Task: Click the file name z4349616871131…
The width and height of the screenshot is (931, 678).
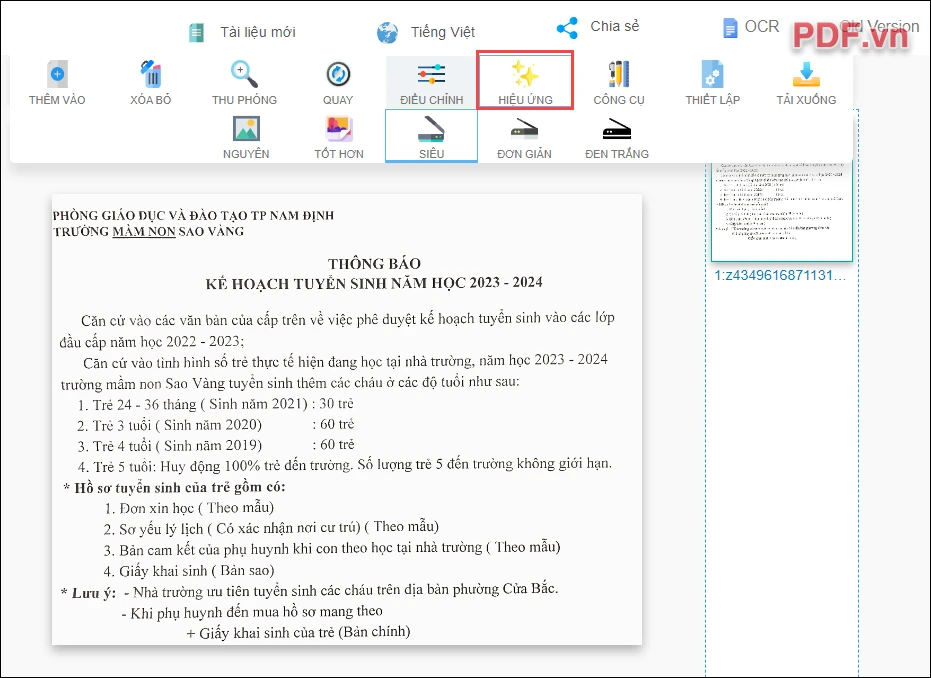Action: (x=780, y=275)
